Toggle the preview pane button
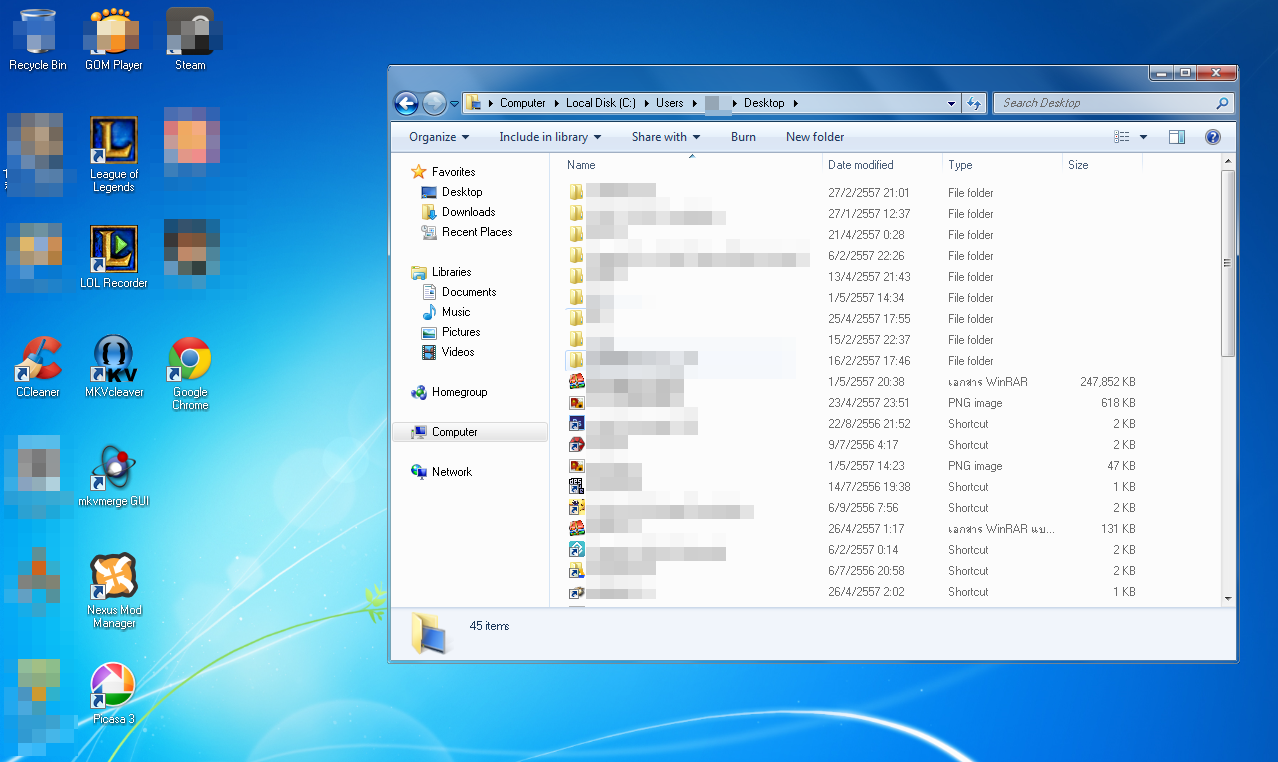Image resolution: width=1278 pixels, height=762 pixels. (x=1177, y=137)
